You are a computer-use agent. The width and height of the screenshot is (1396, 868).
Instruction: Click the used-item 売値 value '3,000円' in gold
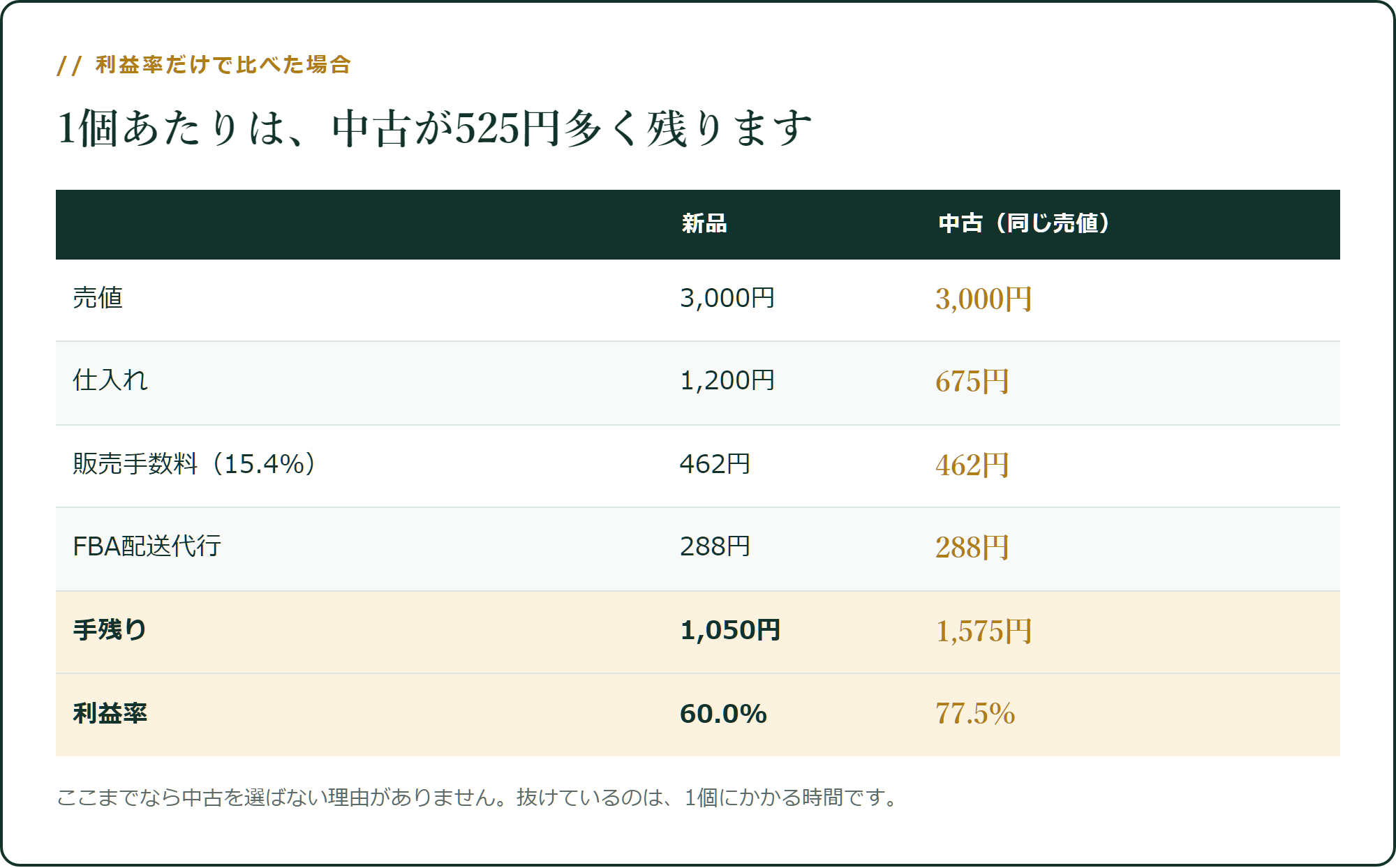[x=983, y=299]
